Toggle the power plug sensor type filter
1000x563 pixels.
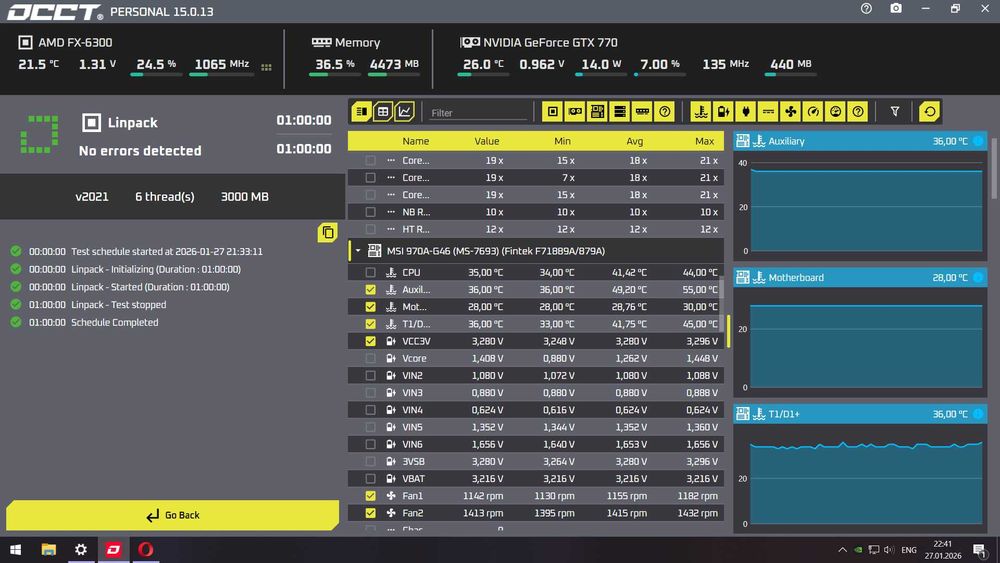click(746, 112)
